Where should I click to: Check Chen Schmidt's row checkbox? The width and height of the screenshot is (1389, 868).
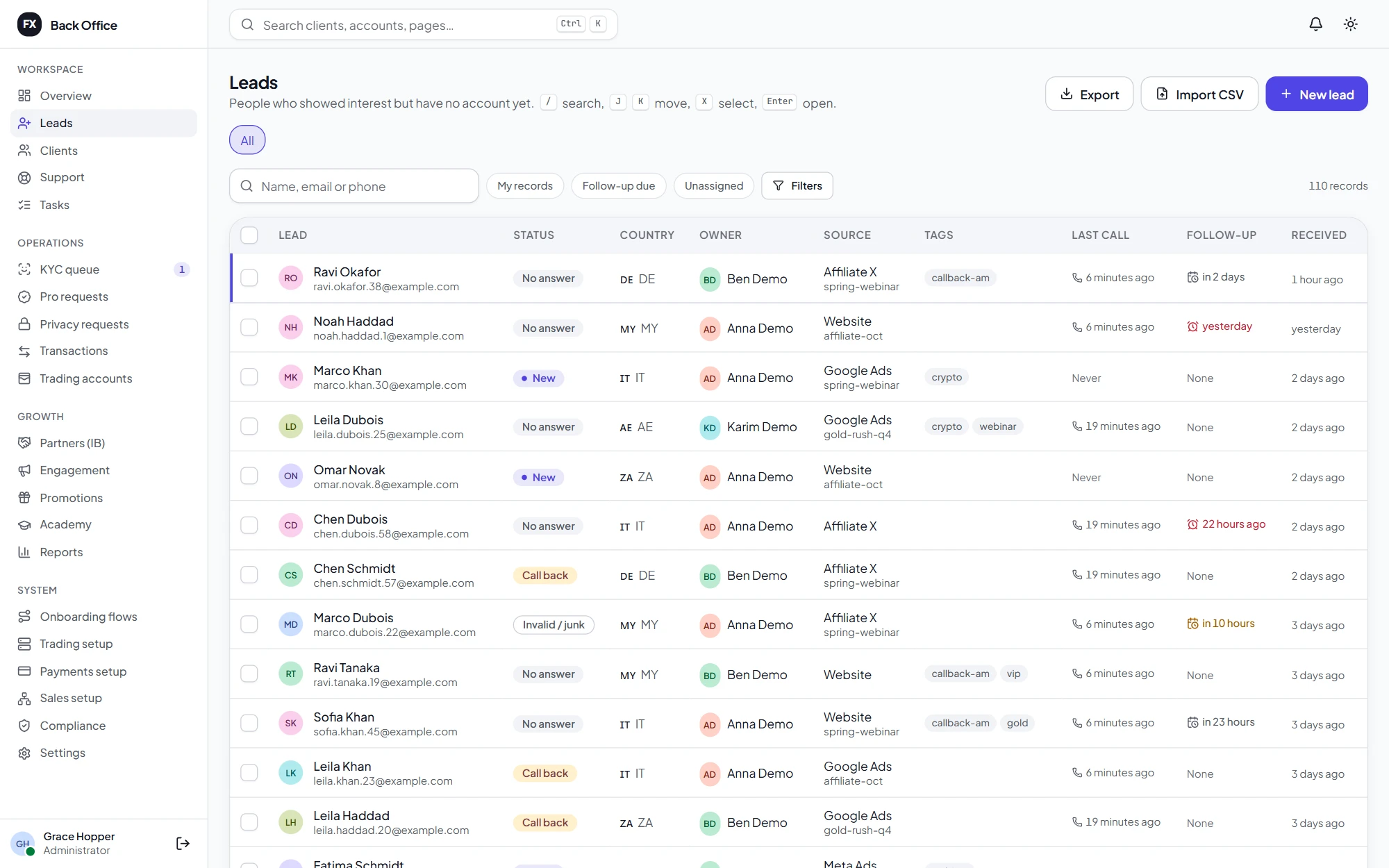point(249,574)
